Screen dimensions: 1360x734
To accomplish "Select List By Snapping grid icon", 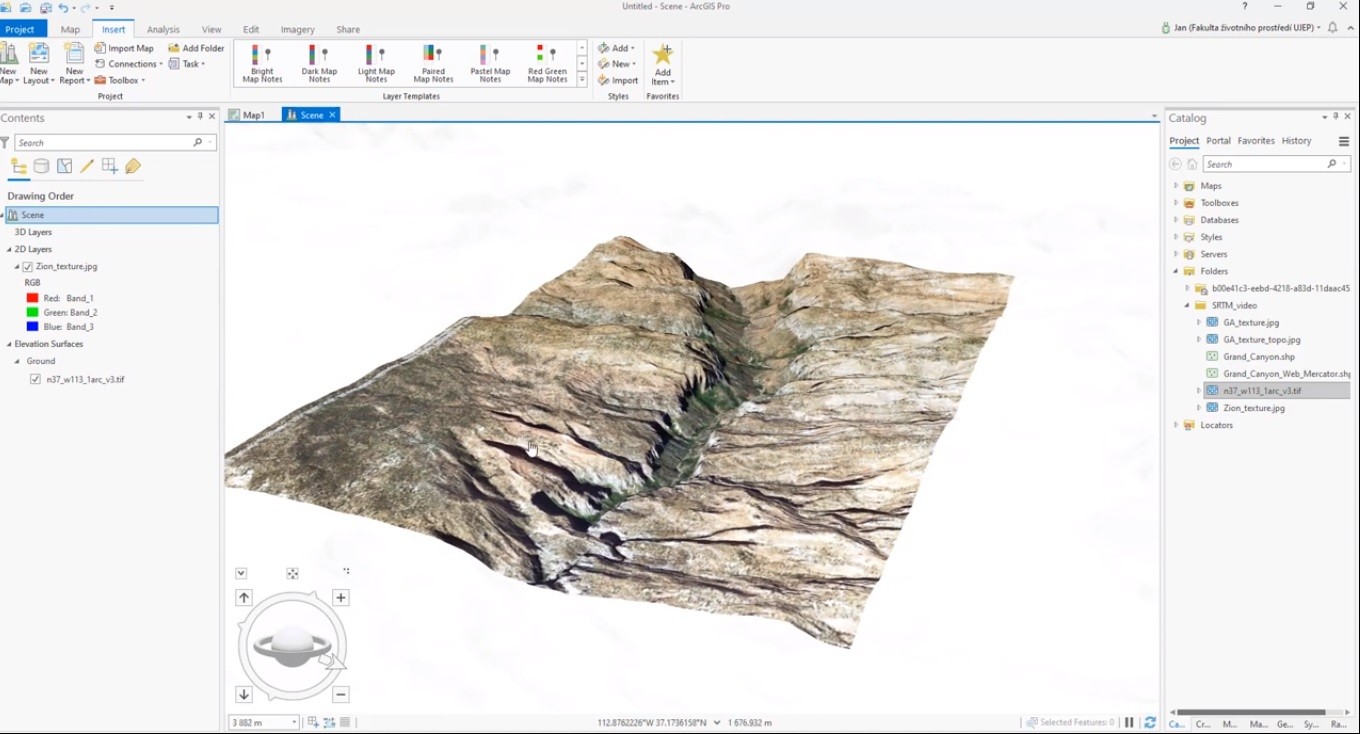I will (110, 167).
